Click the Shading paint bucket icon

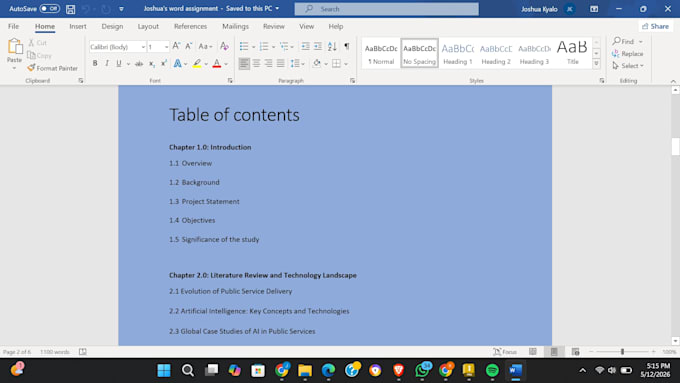[317, 64]
